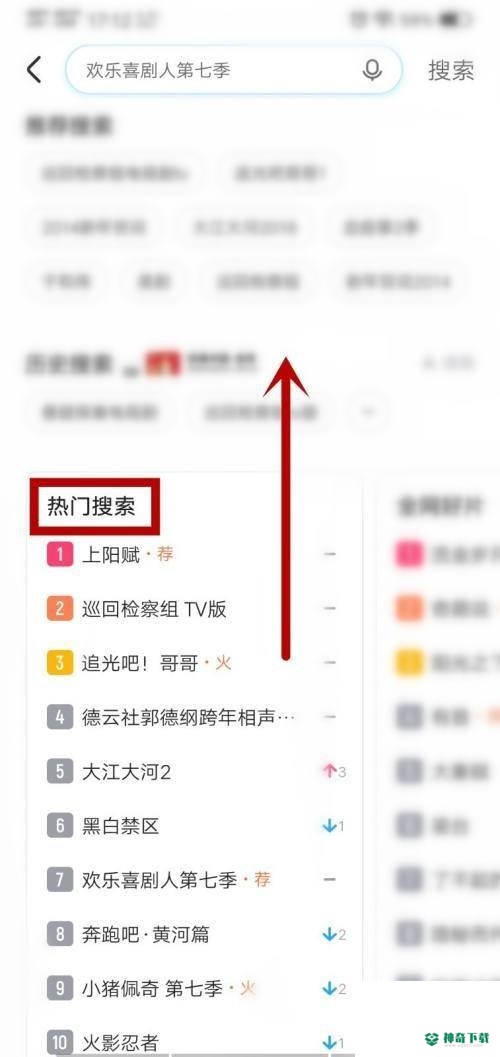Choose 黑白禁区 in hot searches
Screen dimensions: 500x1057
click(120, 826)
